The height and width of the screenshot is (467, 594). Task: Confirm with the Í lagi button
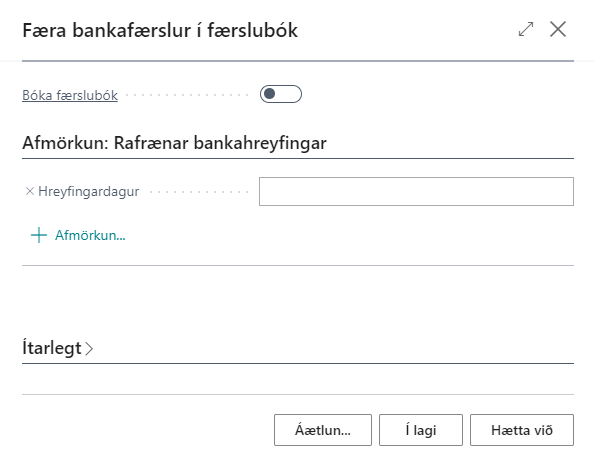[421, 430]
